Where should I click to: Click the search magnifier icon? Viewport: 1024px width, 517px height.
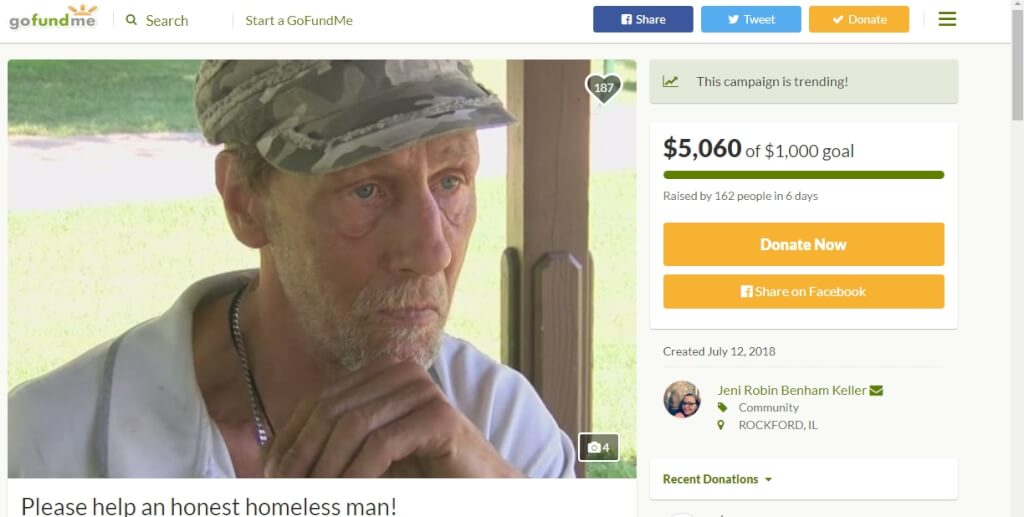click(131, 20)
